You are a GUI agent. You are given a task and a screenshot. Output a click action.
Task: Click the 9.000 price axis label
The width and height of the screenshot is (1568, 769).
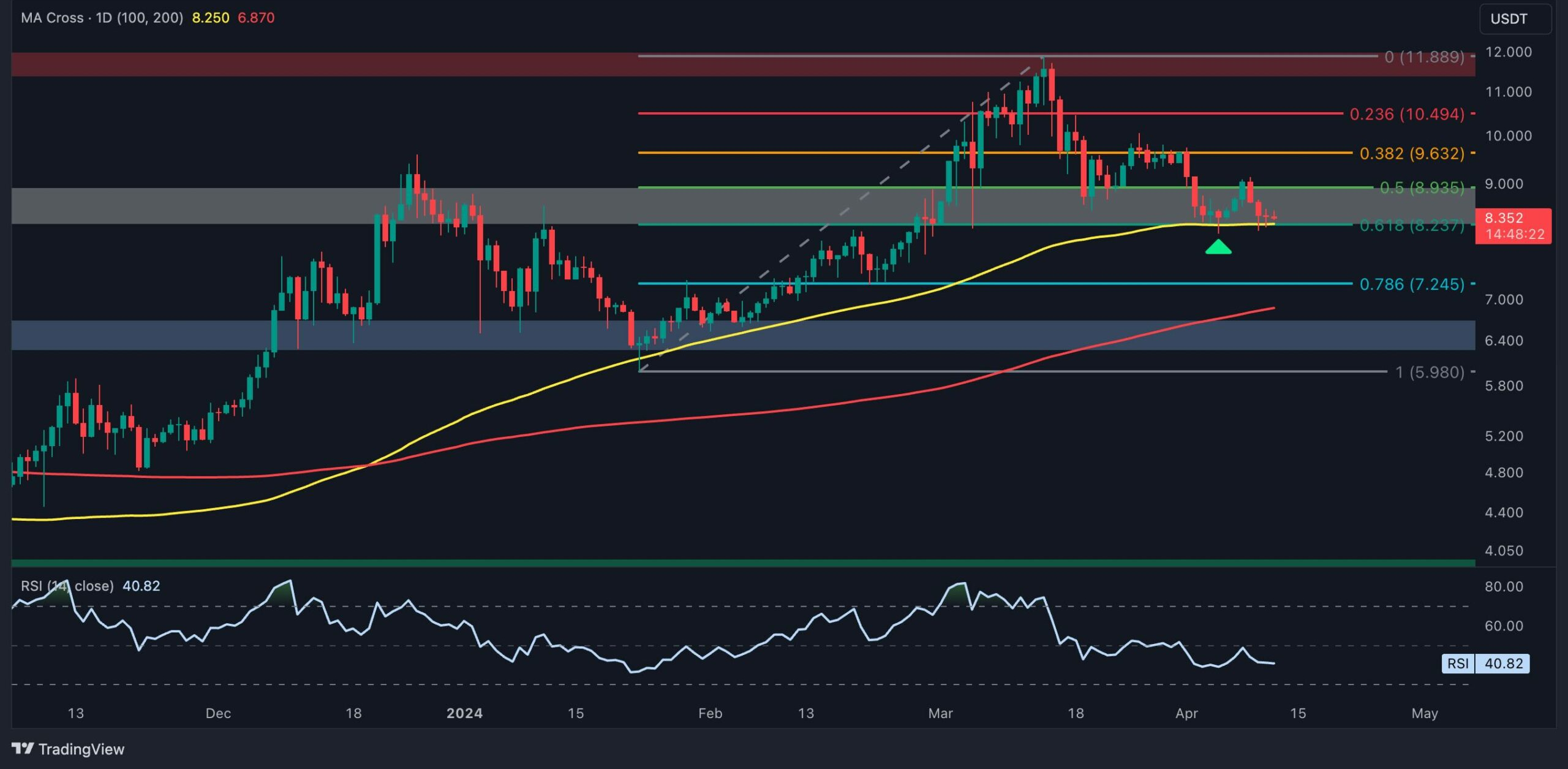tap(1504, 184)
